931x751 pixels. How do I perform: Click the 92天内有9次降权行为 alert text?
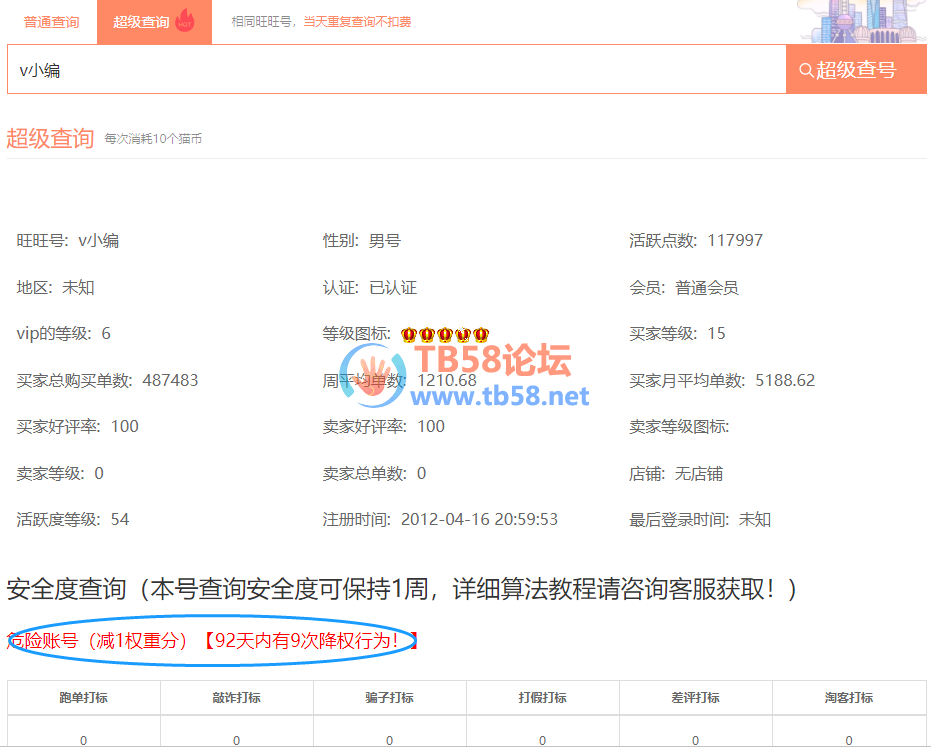coord(310,641)
